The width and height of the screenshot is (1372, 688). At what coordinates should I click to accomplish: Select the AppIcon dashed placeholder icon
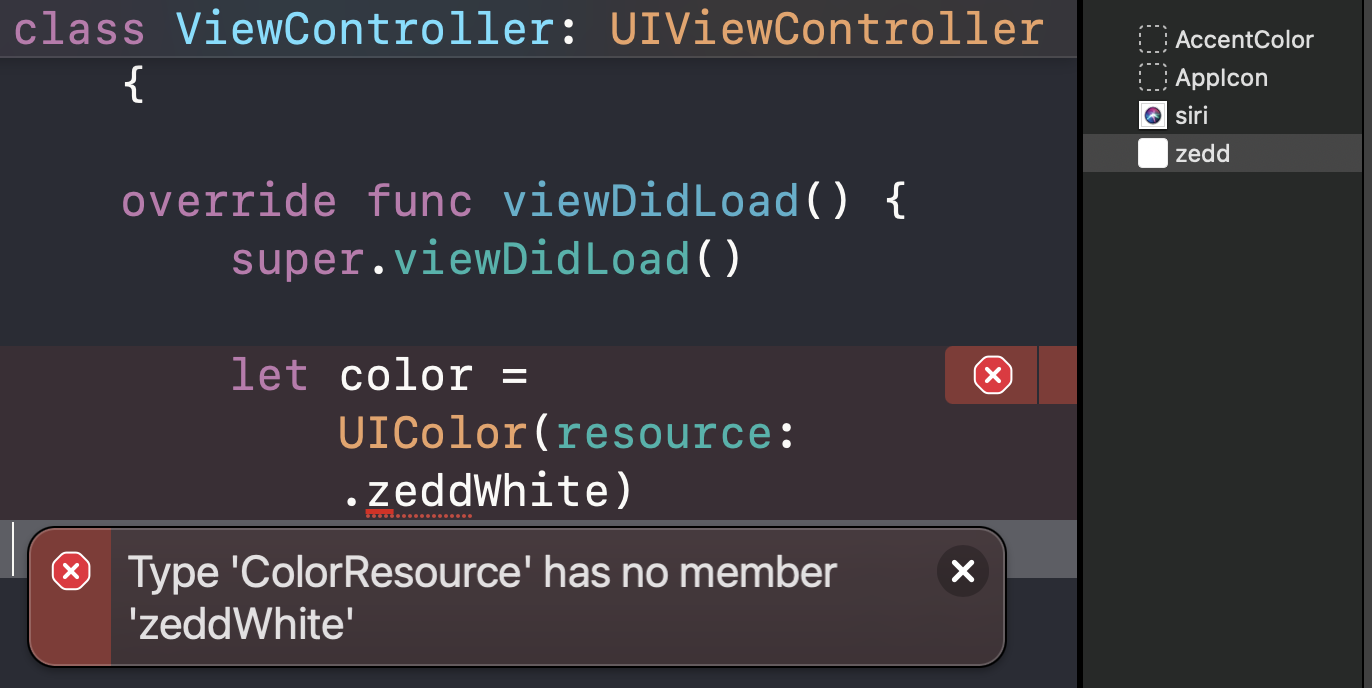click(x=1153, y=78)
